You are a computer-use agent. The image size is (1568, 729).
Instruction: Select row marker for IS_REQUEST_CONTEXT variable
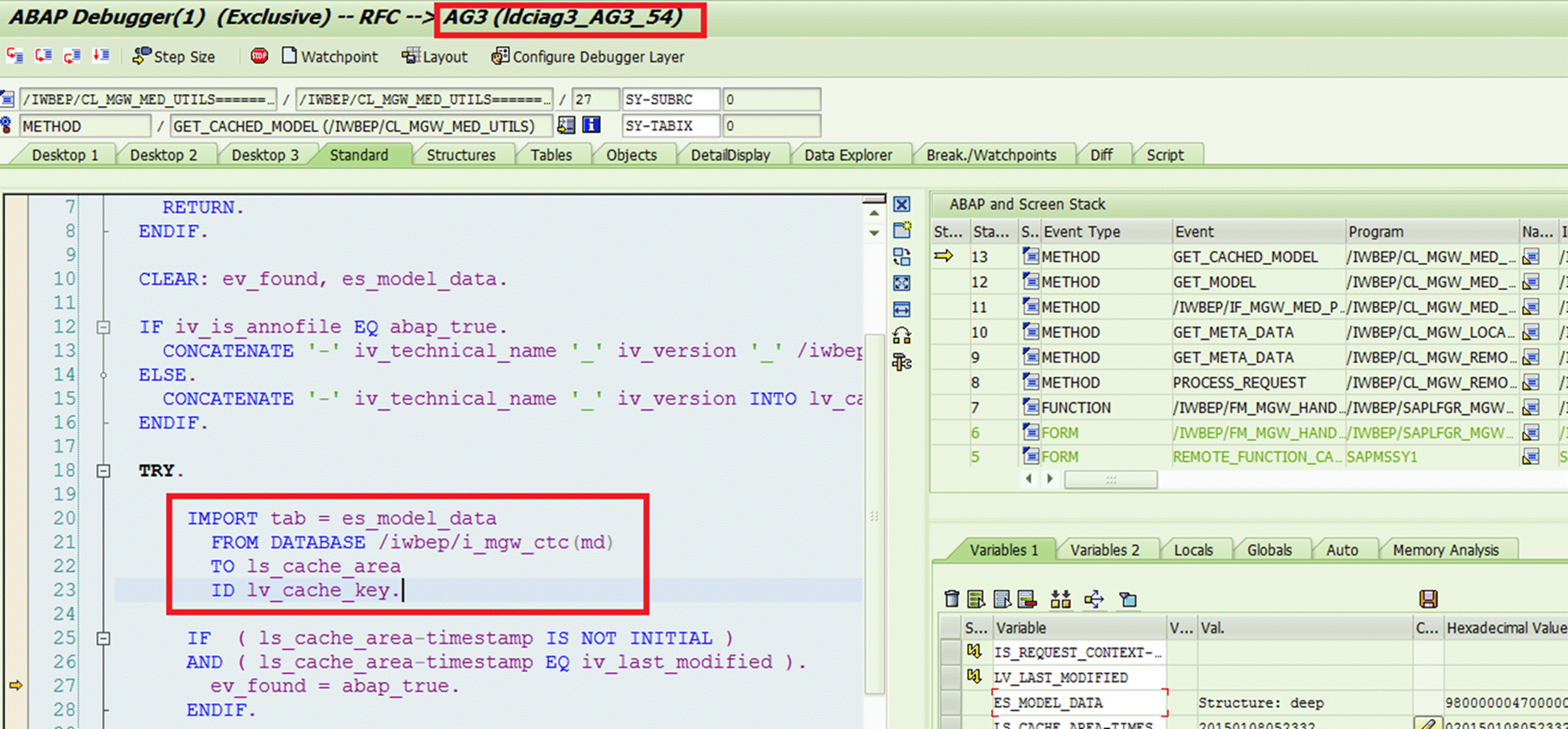(950, 652)
